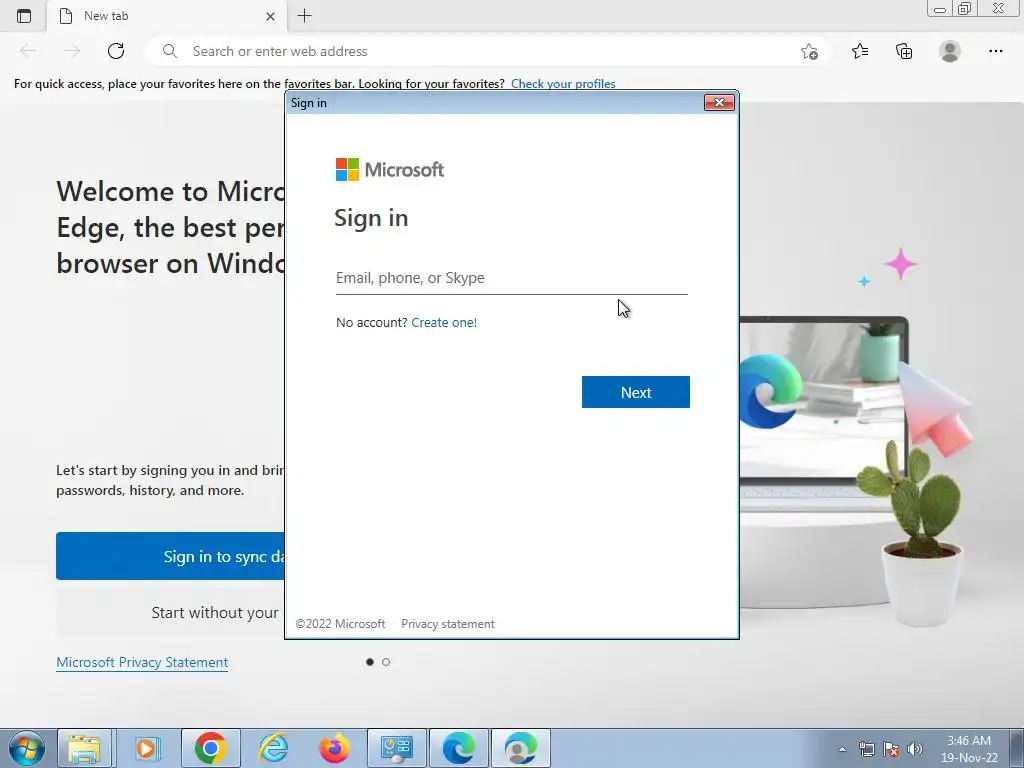Show hidden tray icons arrow
This screenshot has height=768, width=1024.
click(842, 749)
